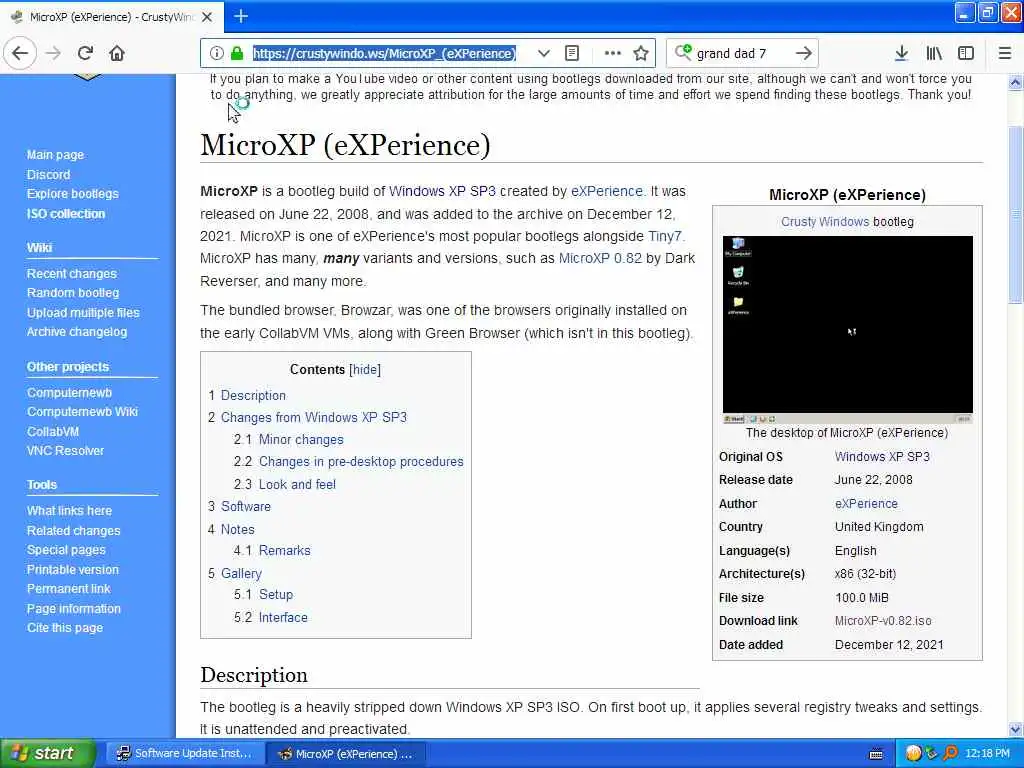Get the Permanent link
The height and width of the screenshot is (768, 1024).
pos(69,588)
